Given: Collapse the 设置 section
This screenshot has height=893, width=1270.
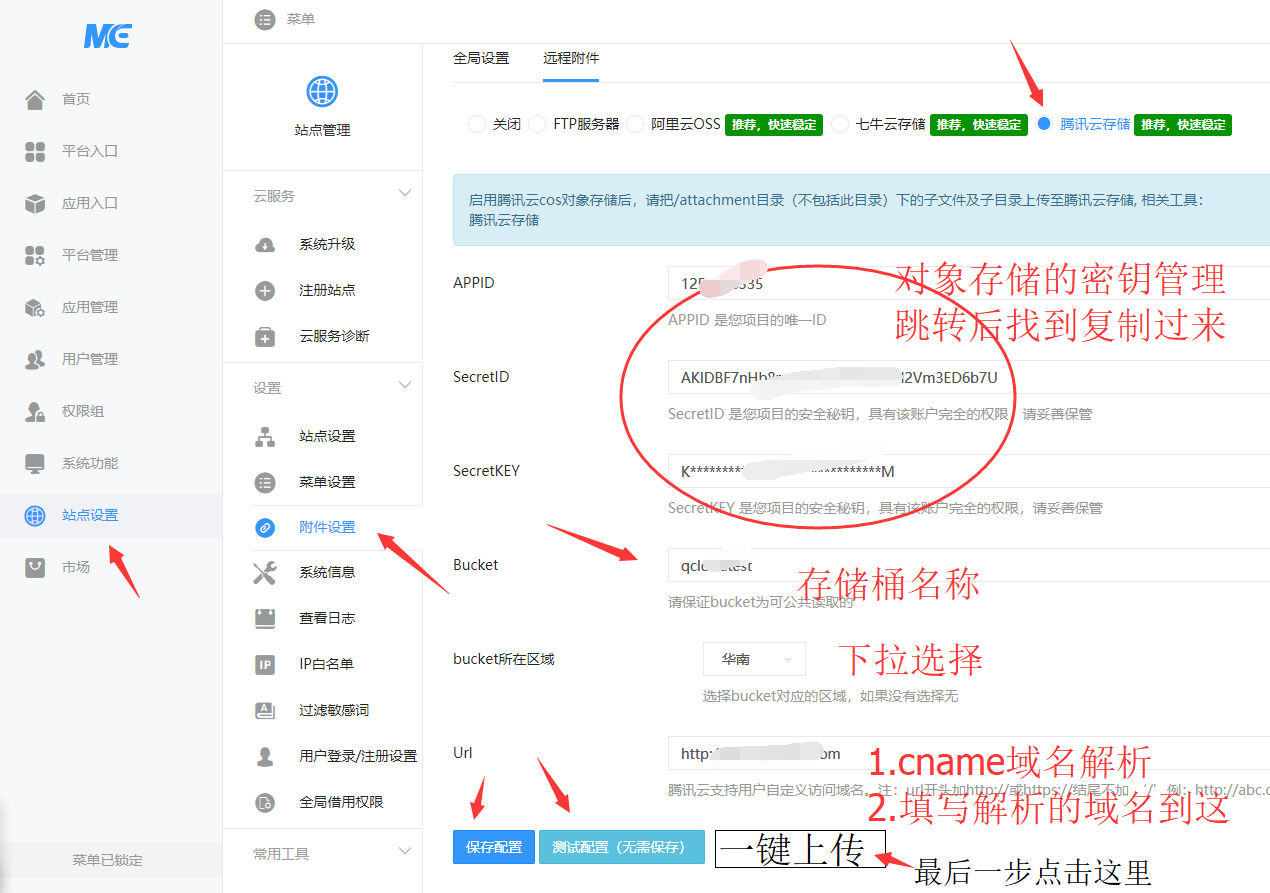Looking at the screenshot, I should (x=405, y=385).
